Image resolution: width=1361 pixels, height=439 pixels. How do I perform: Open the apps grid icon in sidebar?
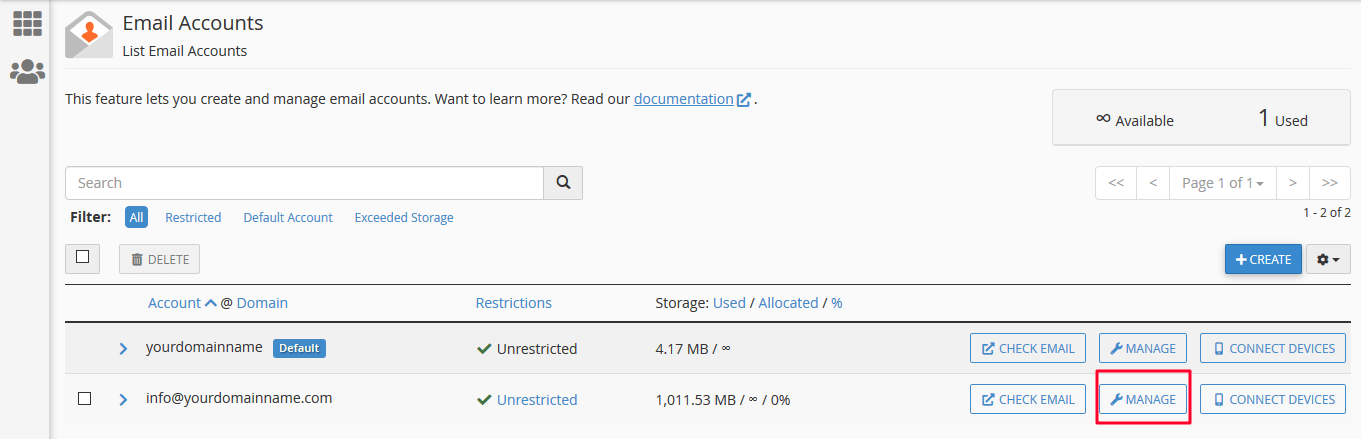pyautogui.click(x=27, y=24)
